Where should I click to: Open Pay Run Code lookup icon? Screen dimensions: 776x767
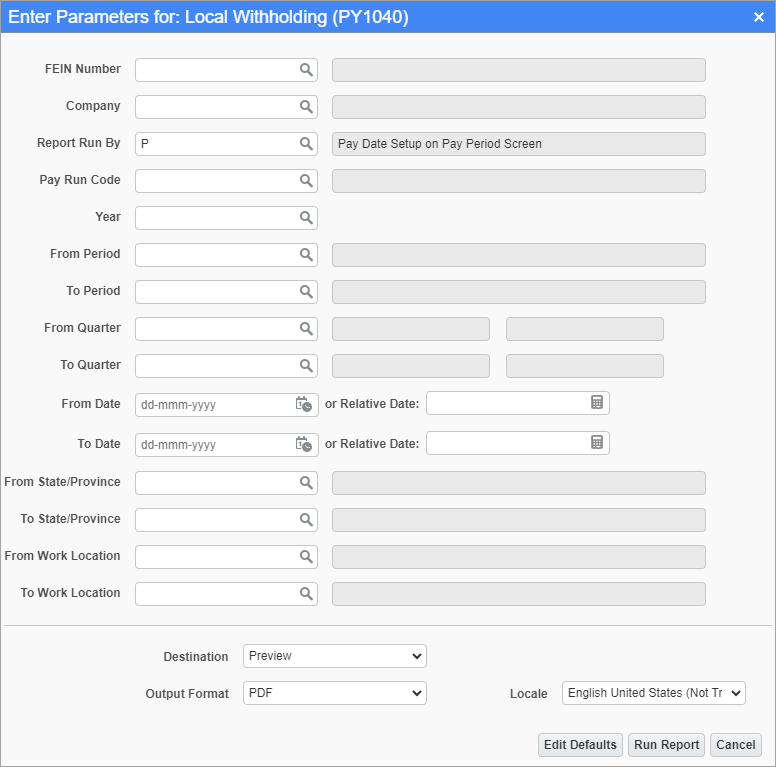coord(306,181)
